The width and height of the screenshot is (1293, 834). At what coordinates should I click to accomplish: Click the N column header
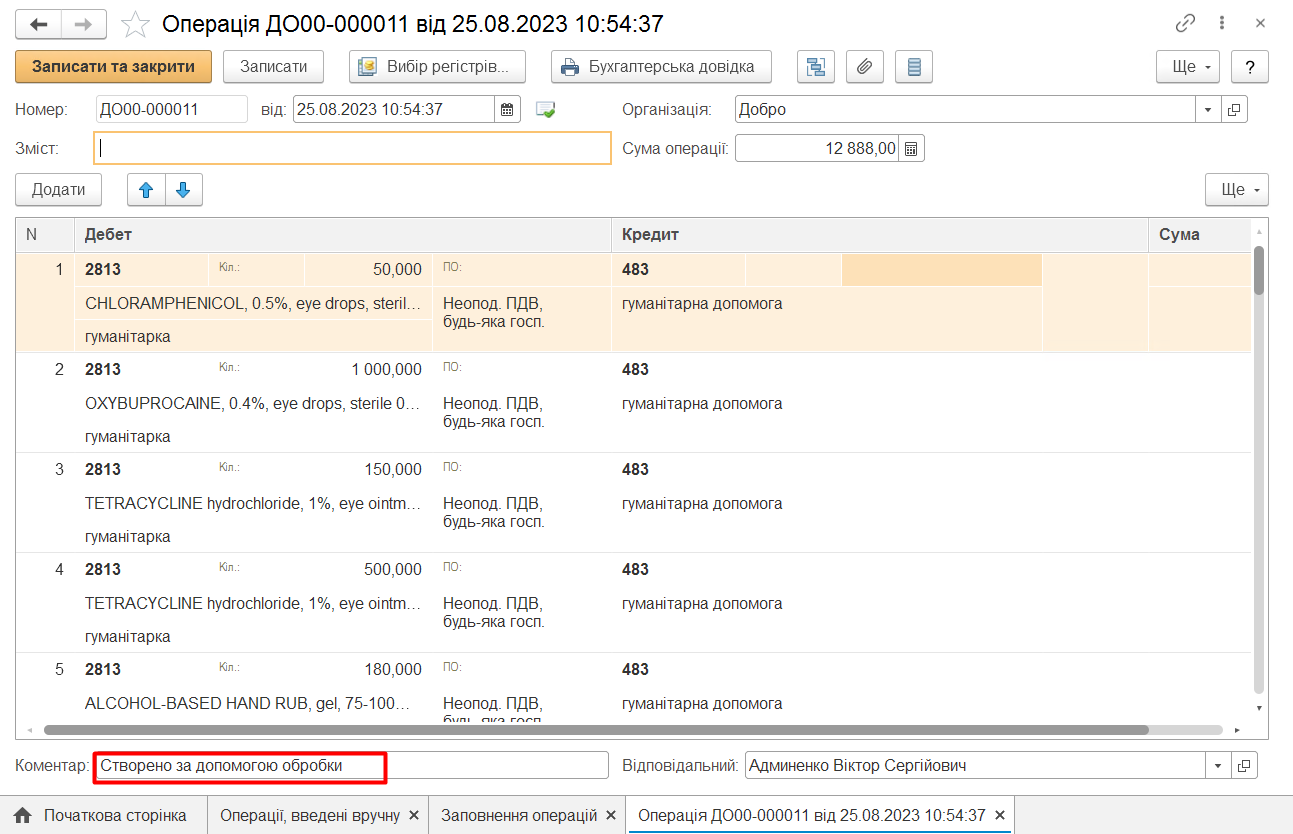(x=45, y=235)
